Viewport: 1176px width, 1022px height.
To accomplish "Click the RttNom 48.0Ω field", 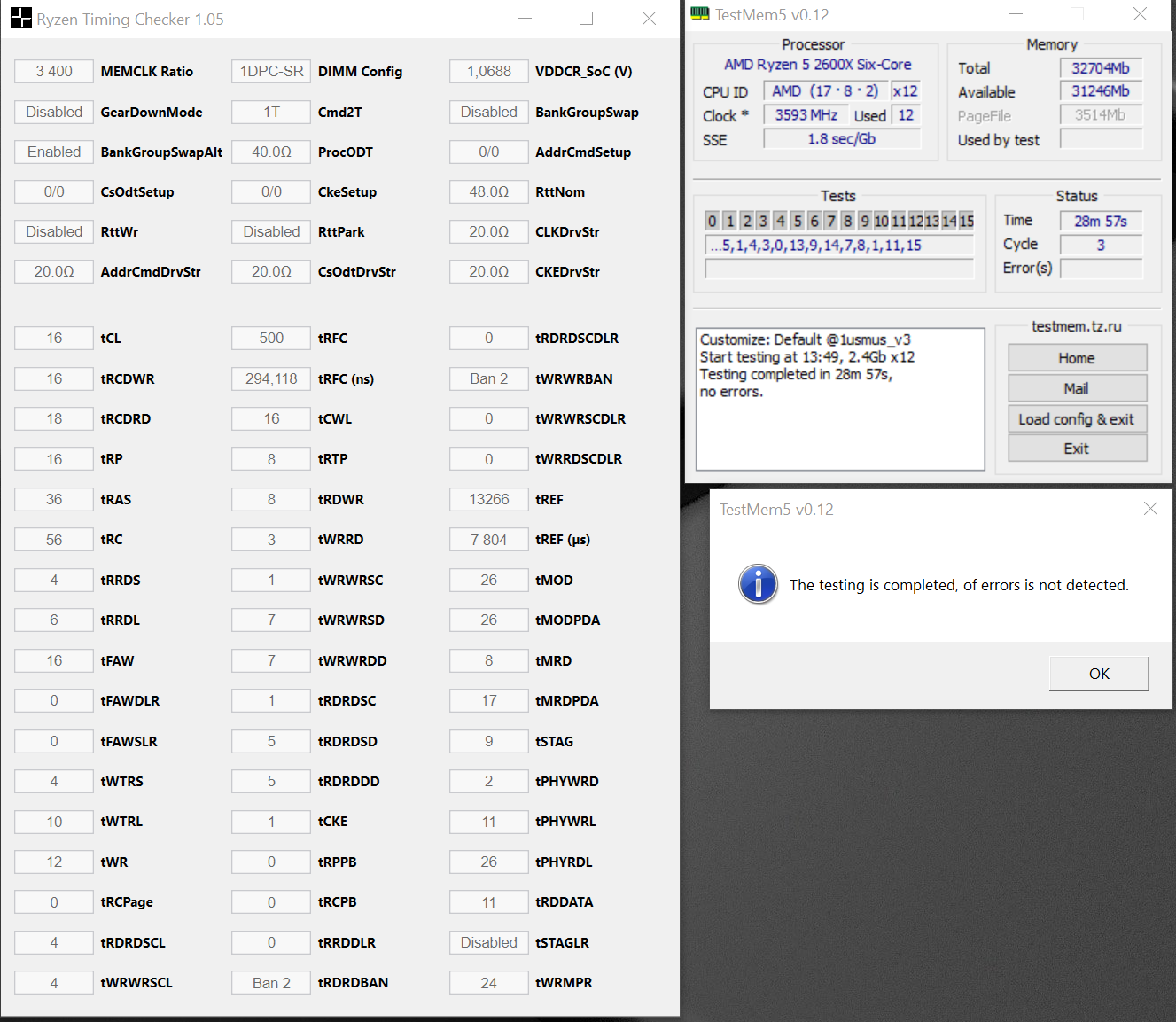I will click(489, 191).
